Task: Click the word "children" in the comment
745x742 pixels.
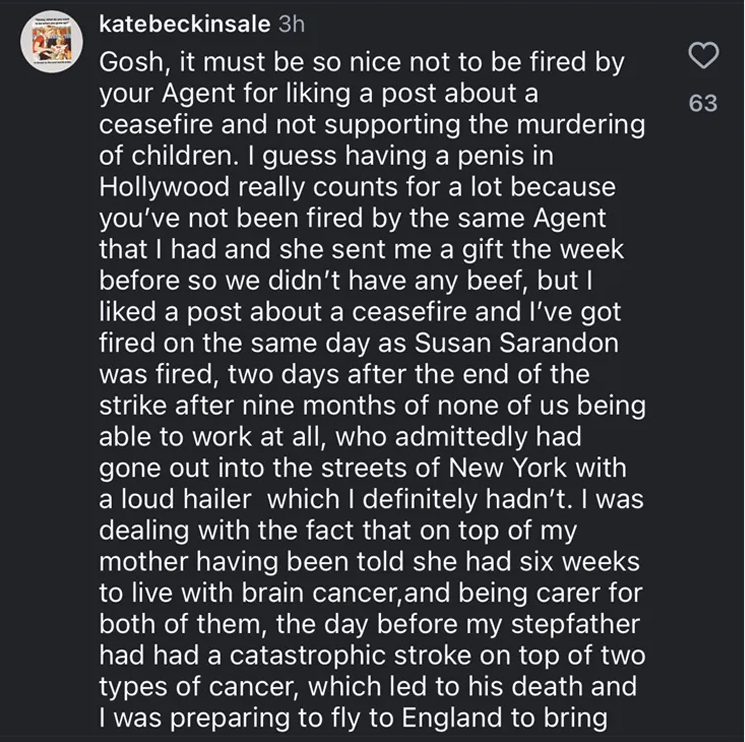Action: pos(182,156)
